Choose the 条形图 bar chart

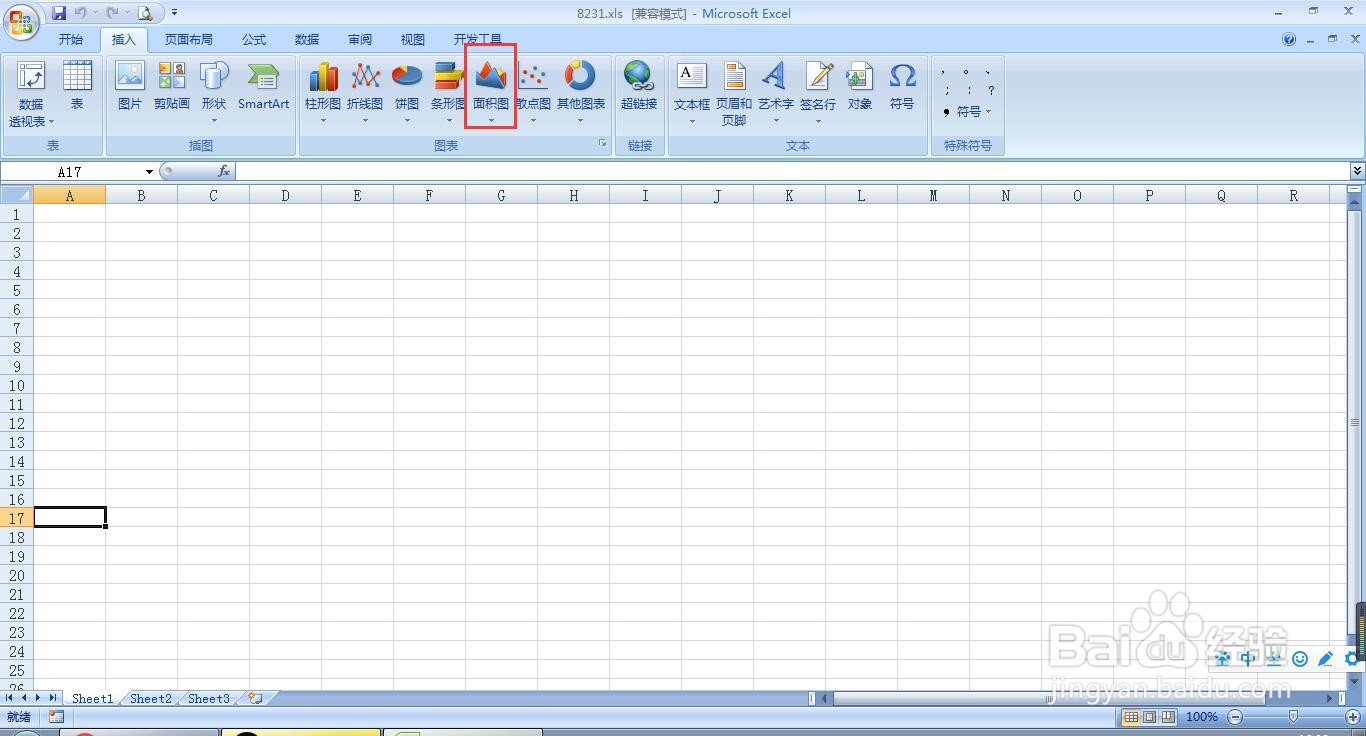tap(448, 92)
